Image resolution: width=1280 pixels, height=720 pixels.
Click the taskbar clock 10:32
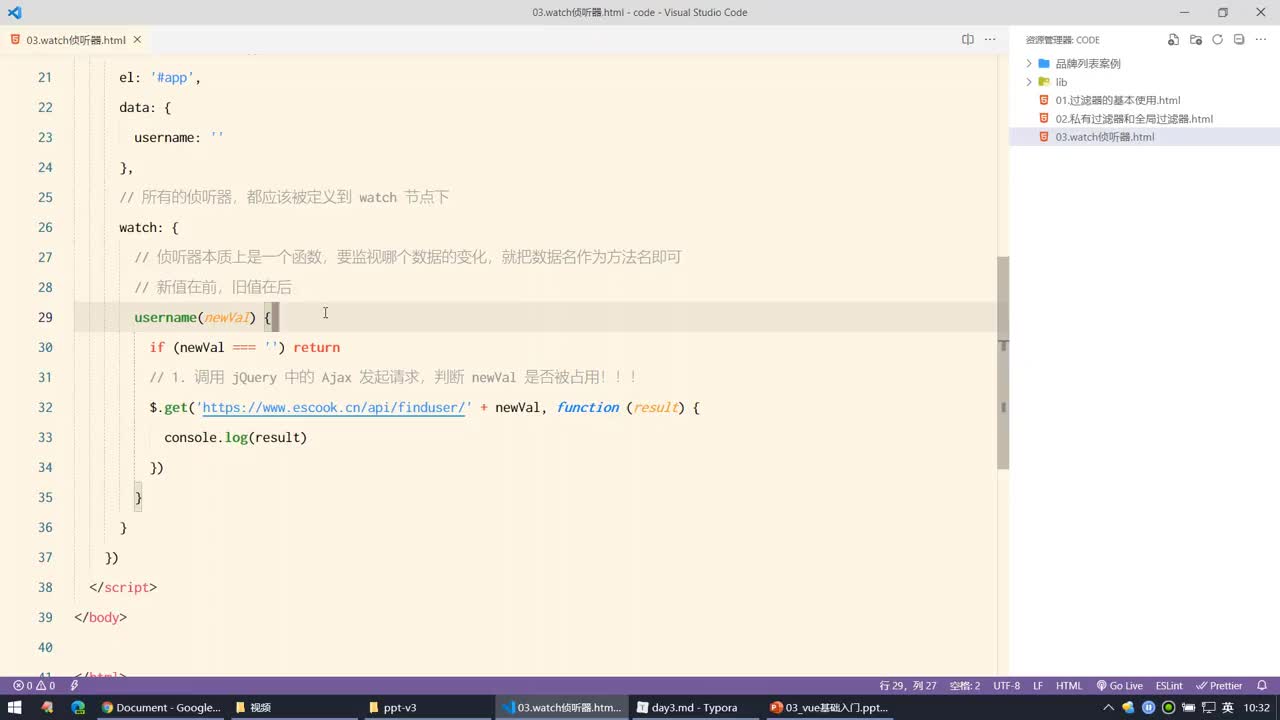1257,707
